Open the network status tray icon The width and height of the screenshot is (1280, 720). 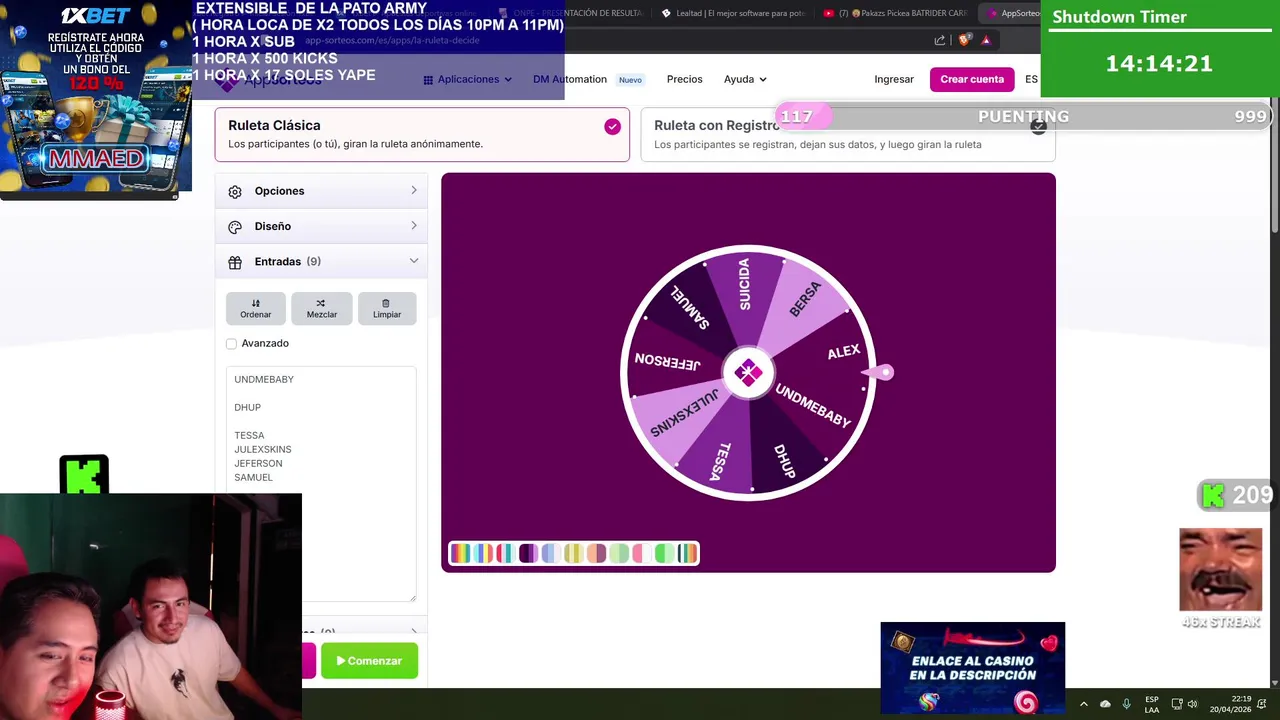1177,704
